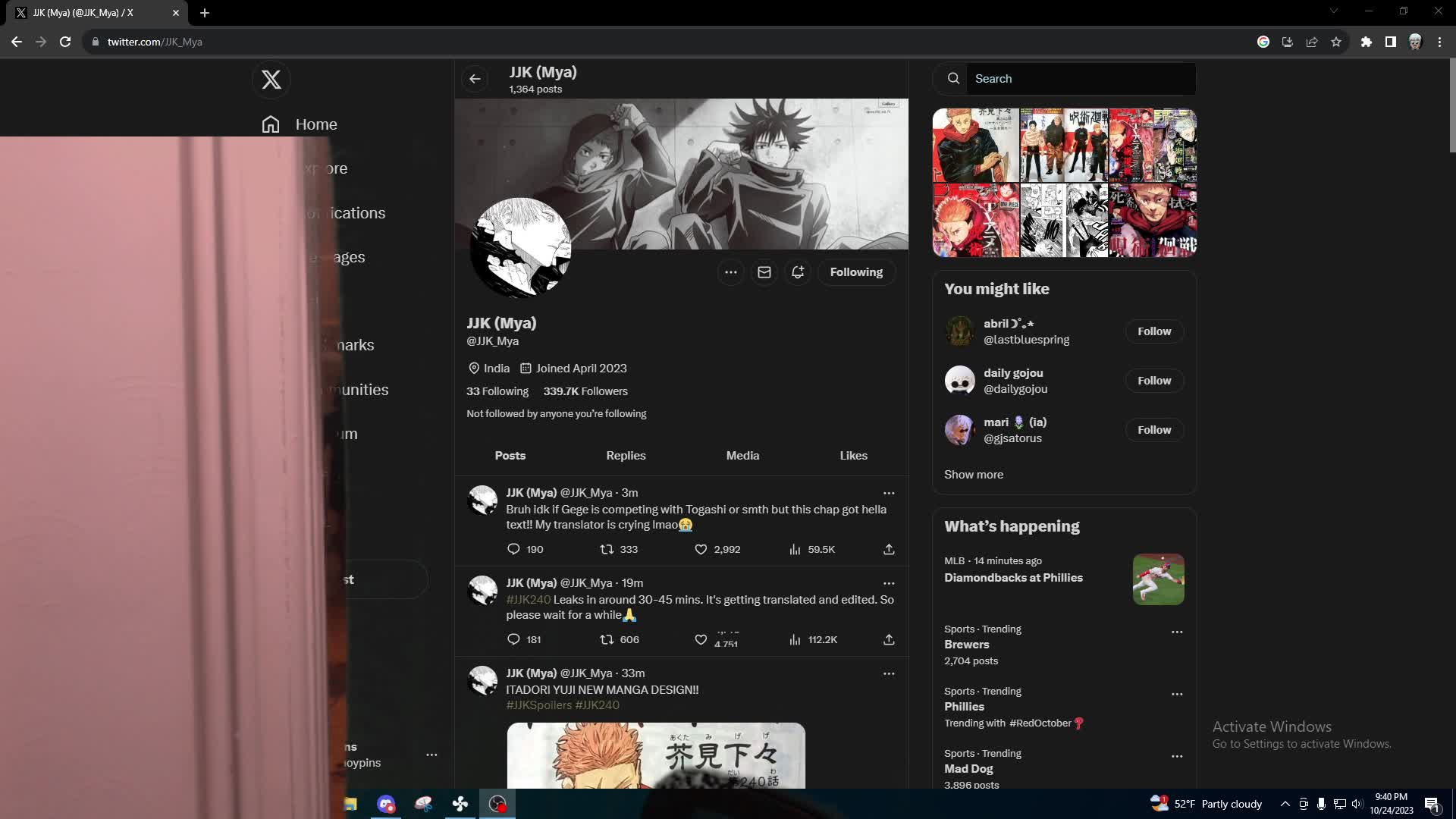The height and width of the screenshot is (819, 1456).
Task: Click Show more under You might like
Action: pos(974,475)
